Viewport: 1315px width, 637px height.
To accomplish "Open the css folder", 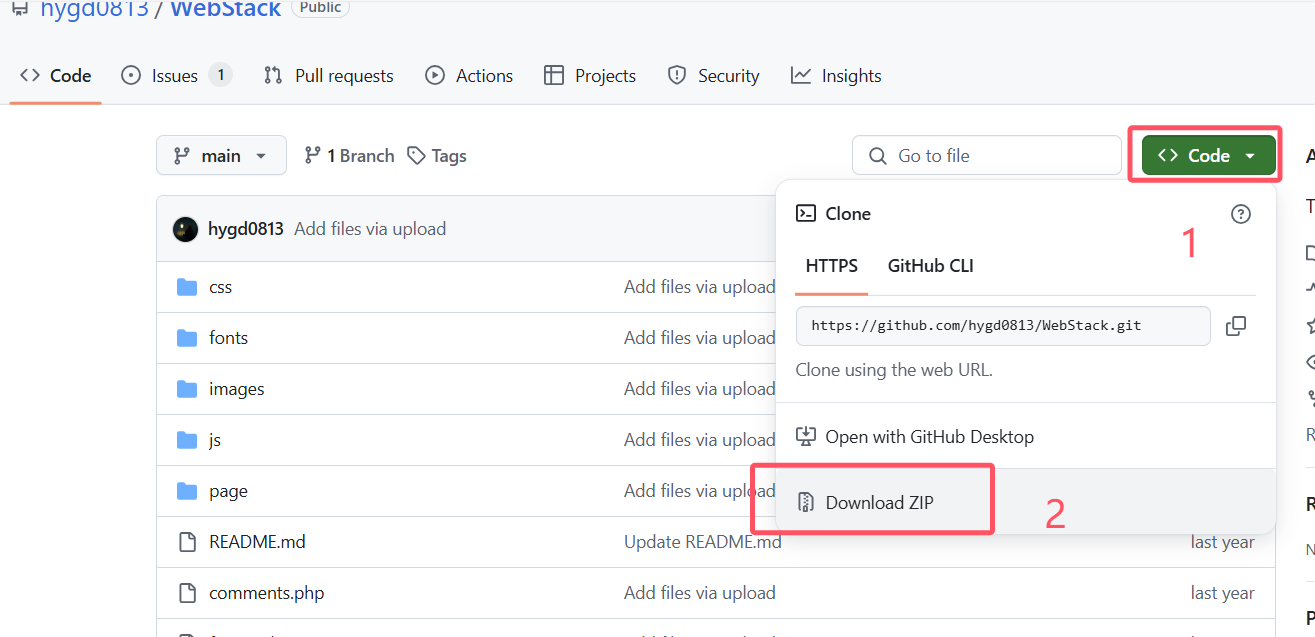I will pyautogui.click(x=220, y=287).
